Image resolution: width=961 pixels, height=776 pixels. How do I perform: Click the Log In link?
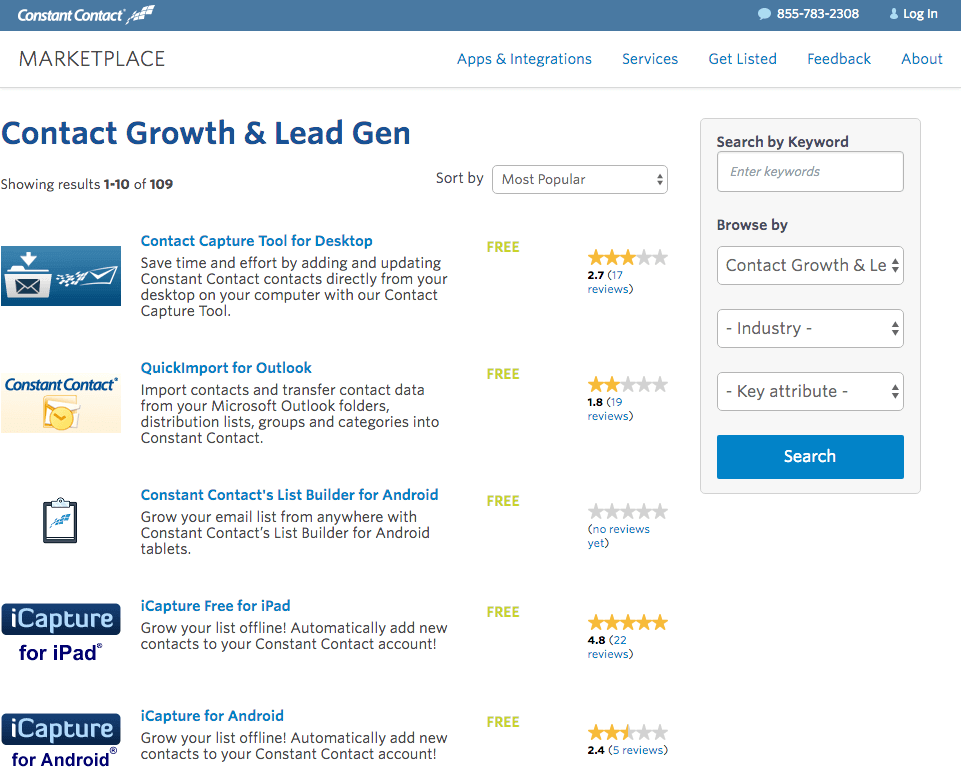click(x=920, y=14)
